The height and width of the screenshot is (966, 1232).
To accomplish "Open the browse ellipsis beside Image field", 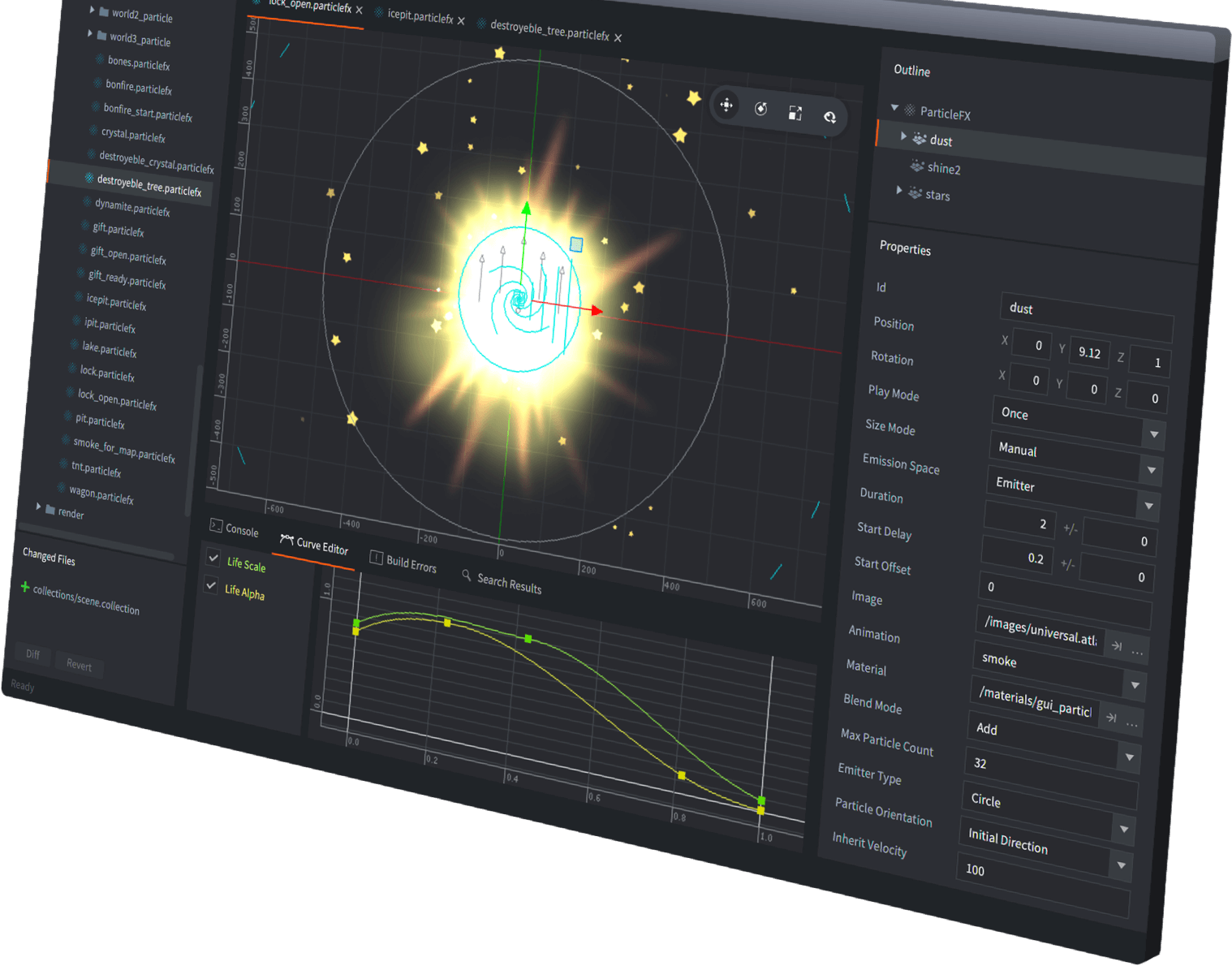I will point(1137,652).
